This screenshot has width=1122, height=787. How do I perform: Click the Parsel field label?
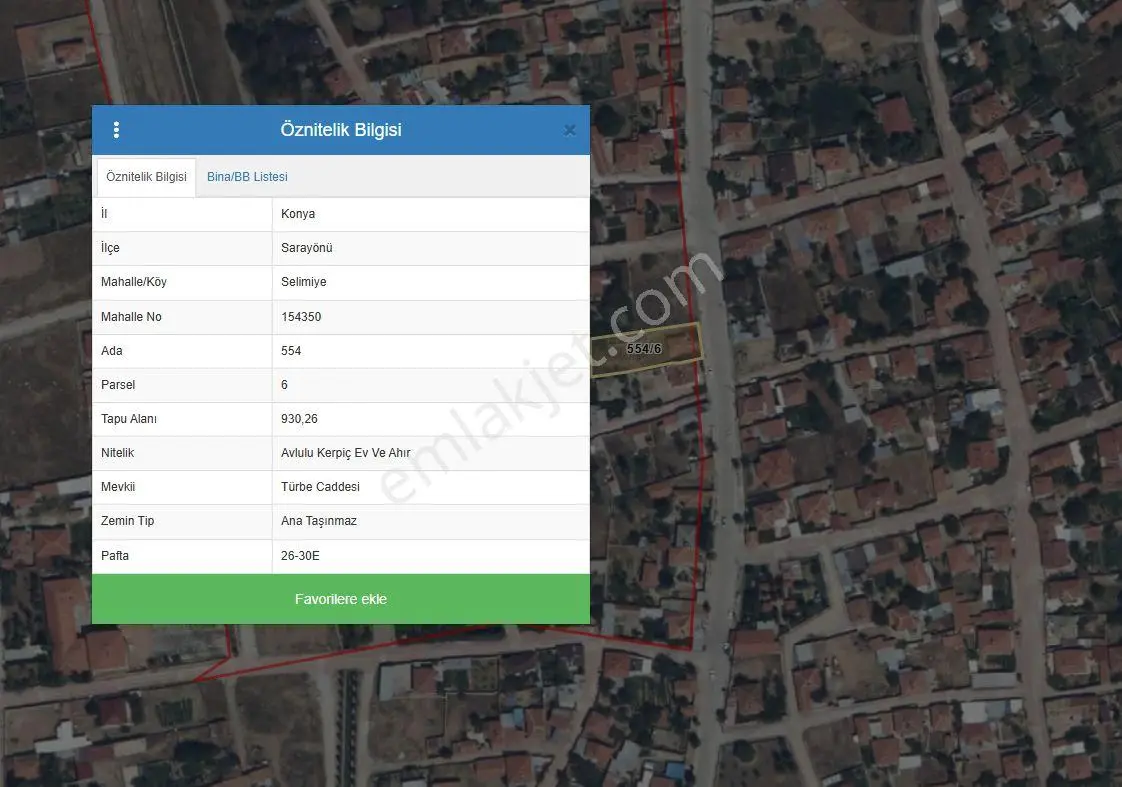tap(118, 385)
